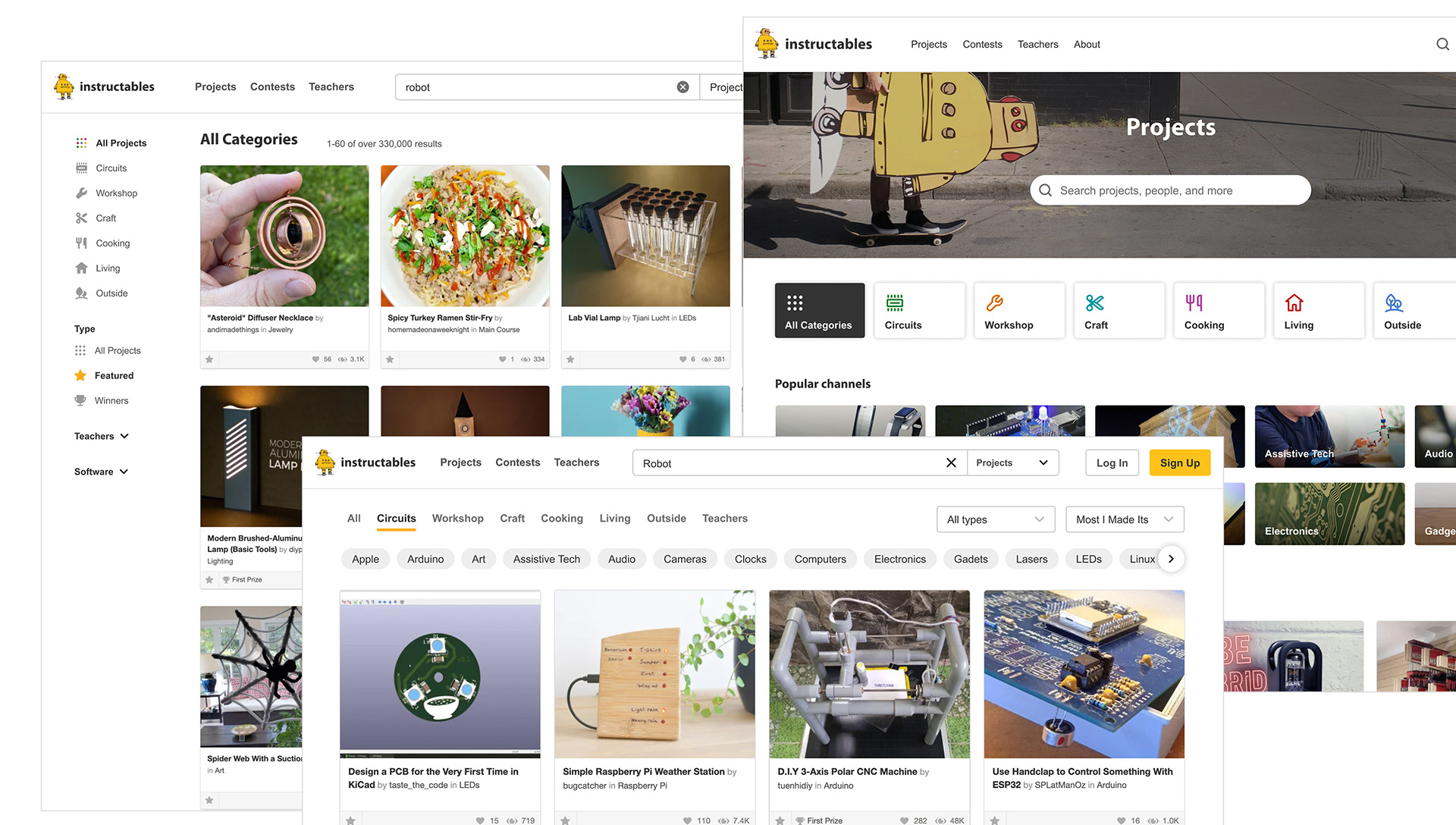Open the D.I.Y 3-Axis Polar CNC Machine thumbnail
This screenshot has height=825, width=1456.
pos(869,674)
